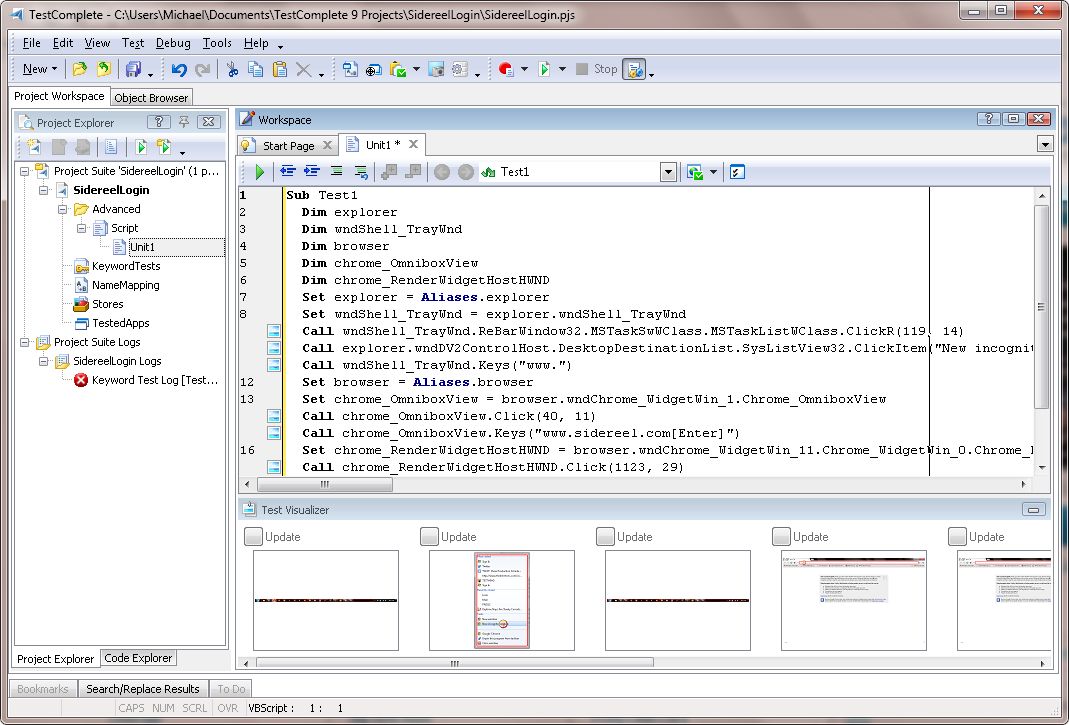1069x725 pixels.
Task: Click the fourth test visualizer screenshot thumbnail
Action: [853, 601]
